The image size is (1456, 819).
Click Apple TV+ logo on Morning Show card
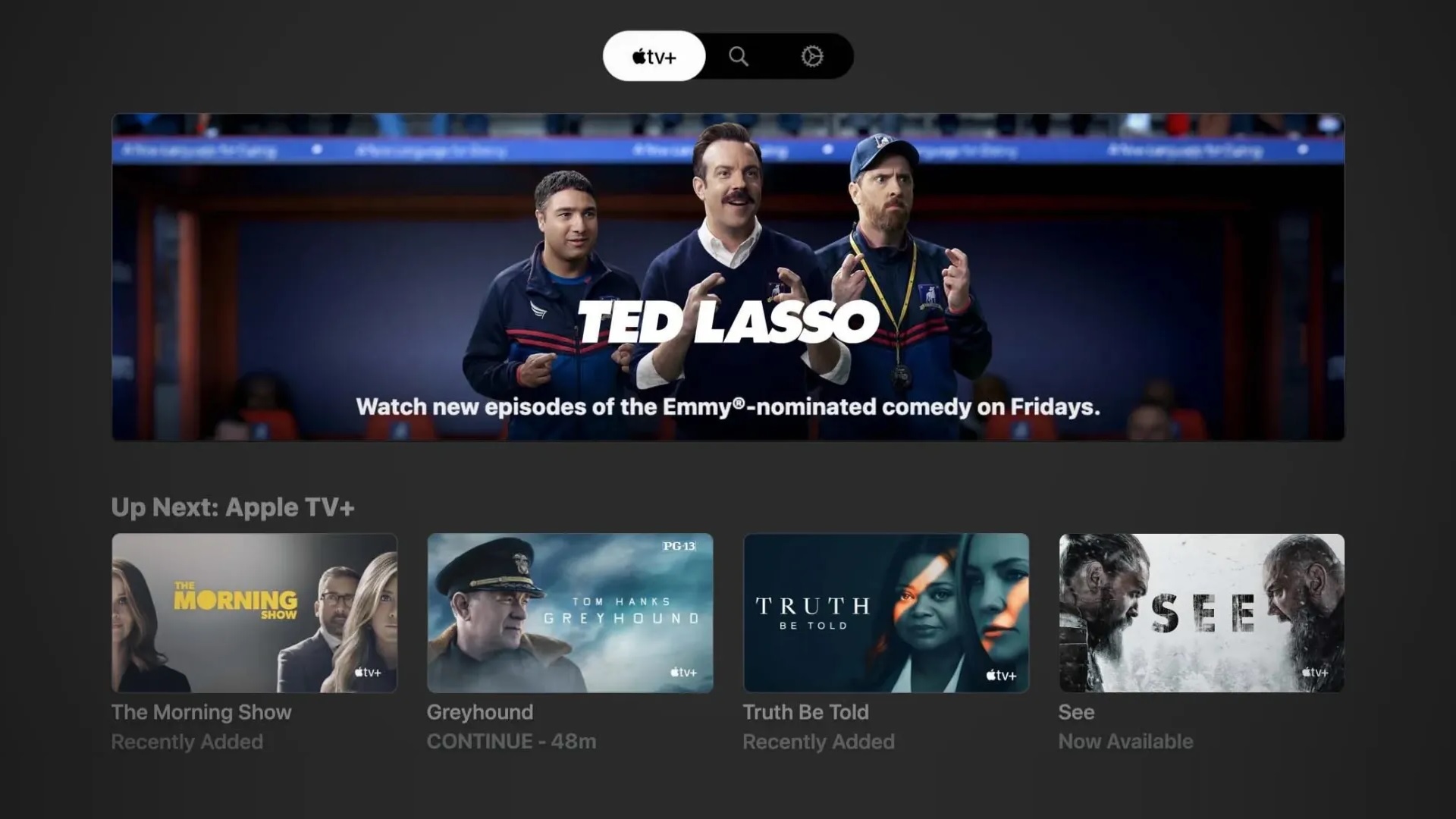[368, 673]
